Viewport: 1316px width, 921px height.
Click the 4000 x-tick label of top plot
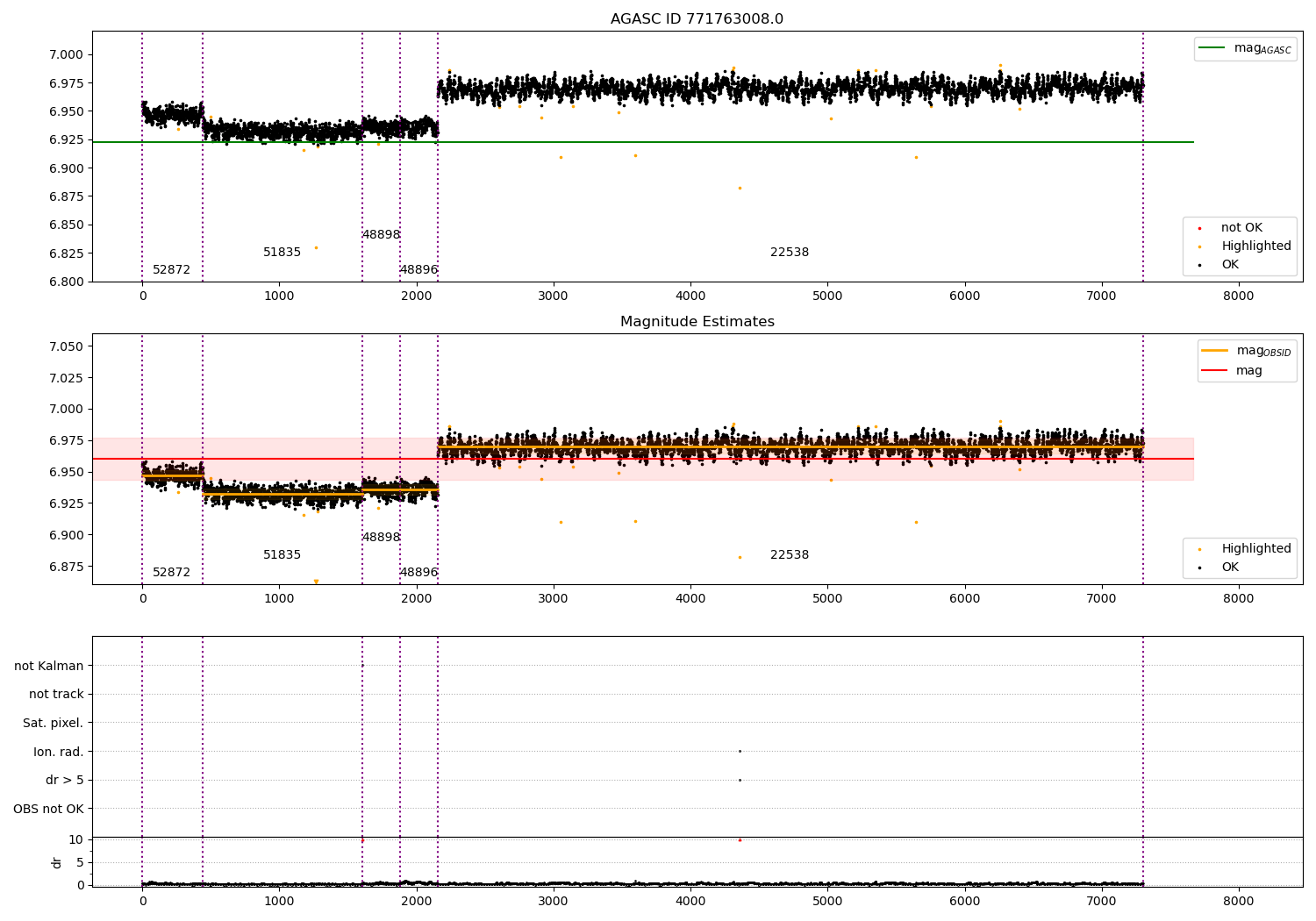tap(690, 296)
